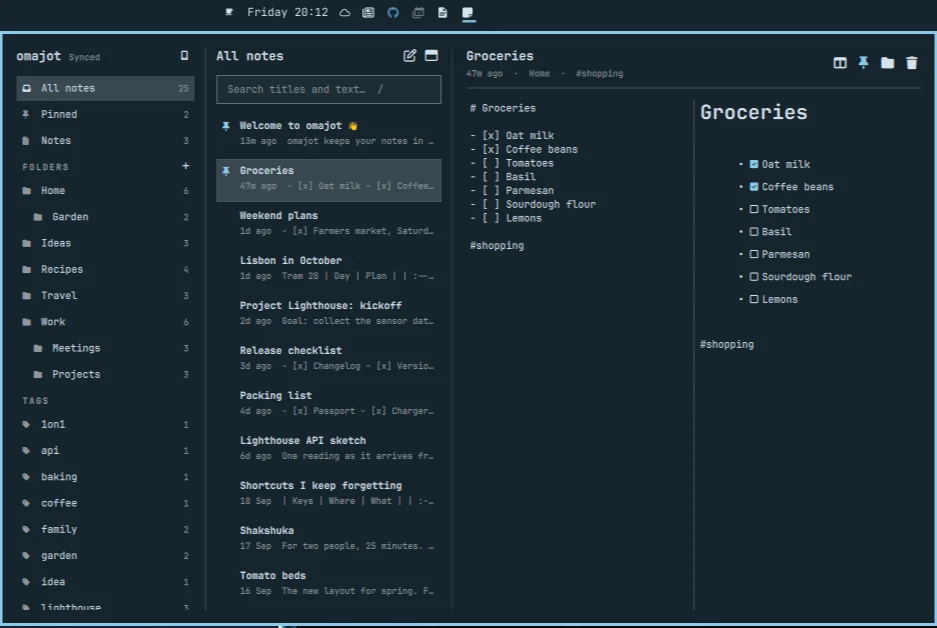Open the Packing list note
This screenshot has width=937, height=628.
pyautogui.click(x=329, y=403)
